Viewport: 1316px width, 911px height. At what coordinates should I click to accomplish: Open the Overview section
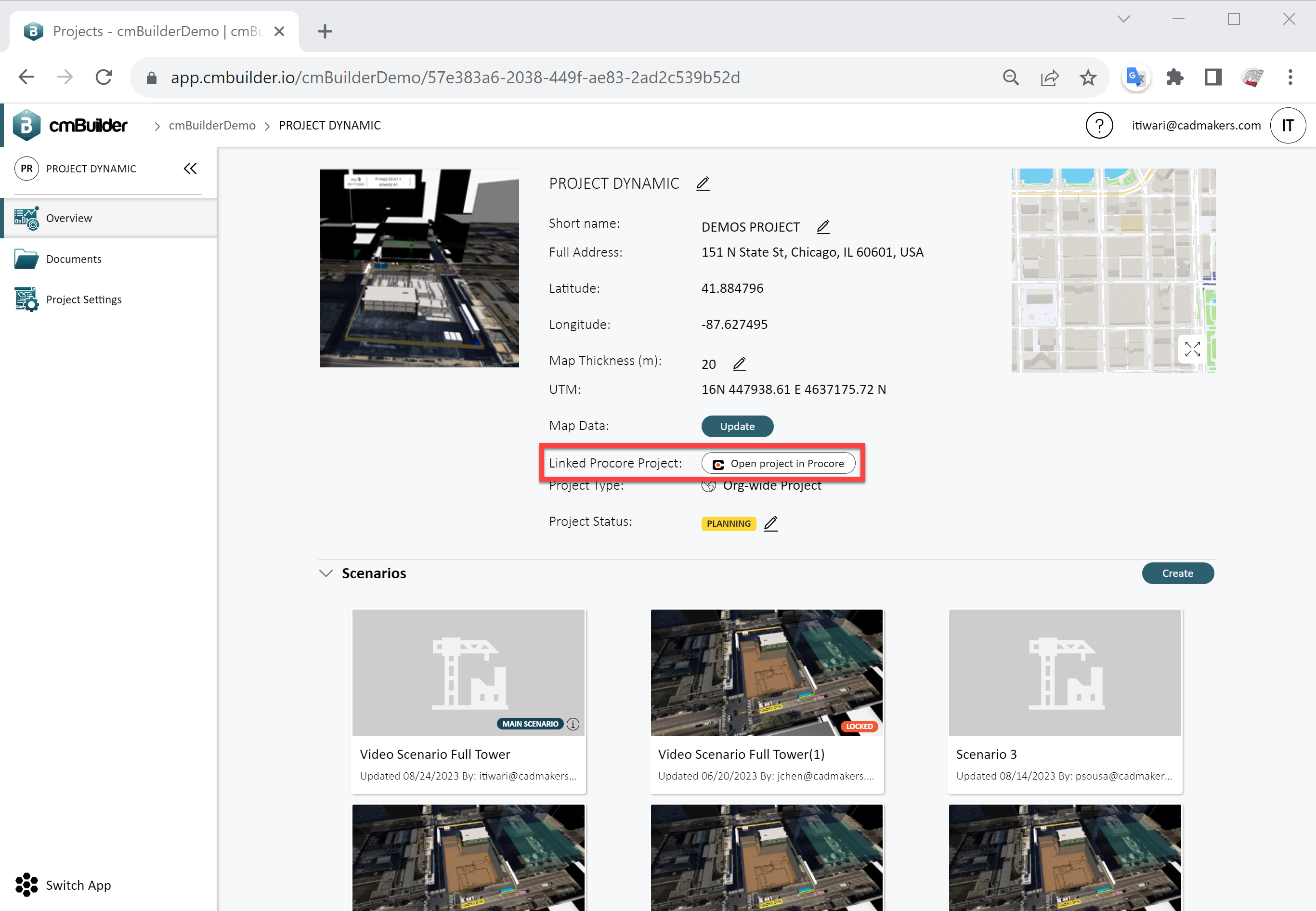coord(108,218)
